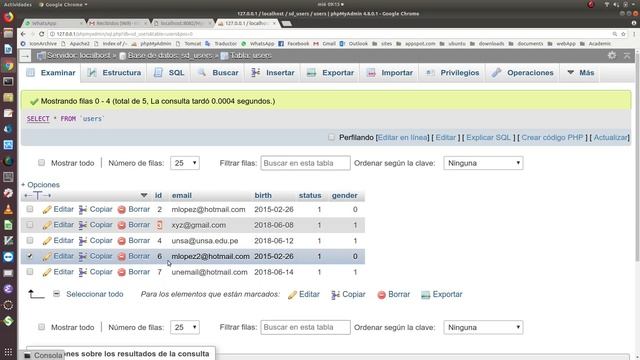The image size is (640, 360).
Task: Switch to the SQL tab
Action: (x=169, y=73)
